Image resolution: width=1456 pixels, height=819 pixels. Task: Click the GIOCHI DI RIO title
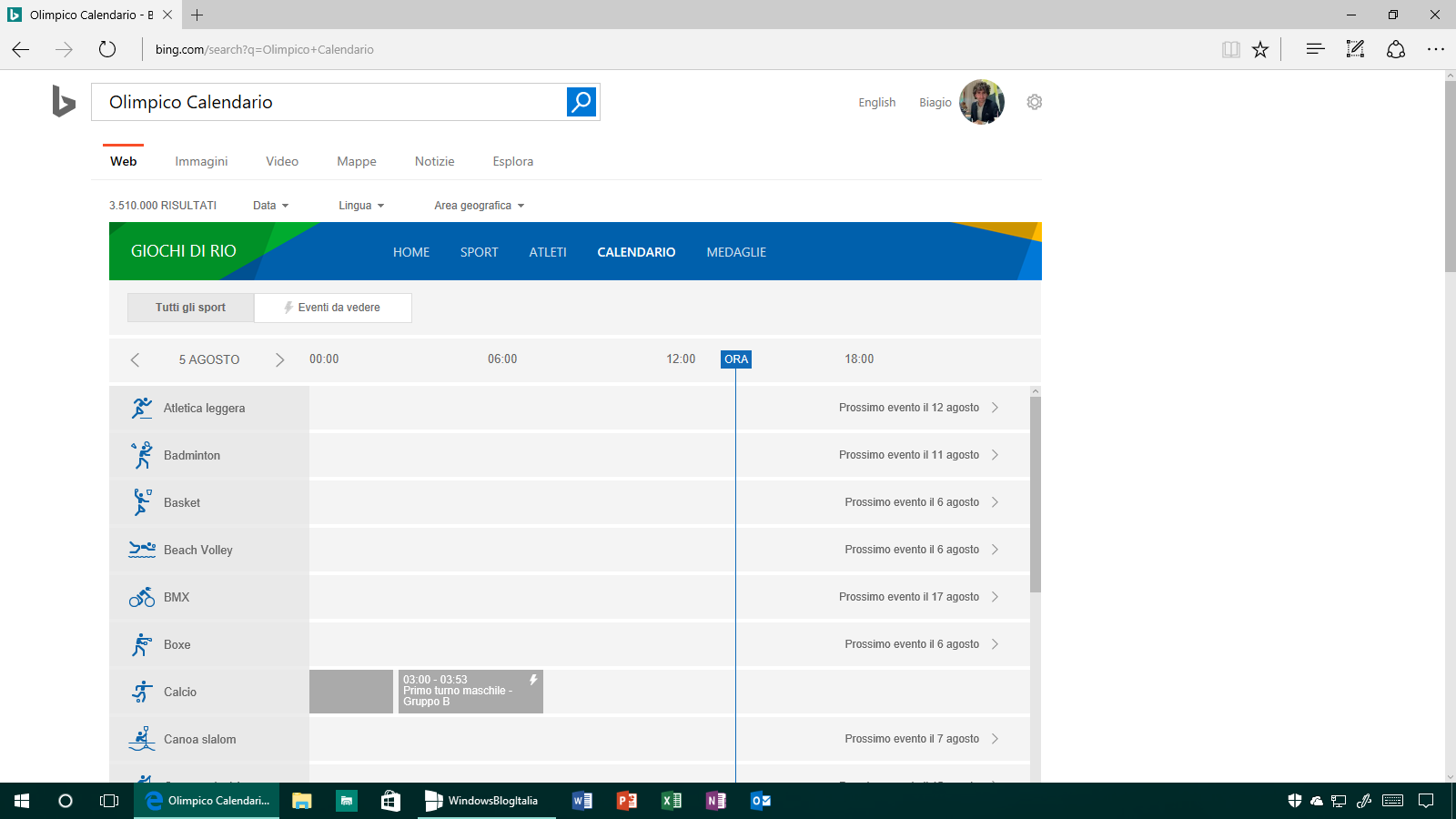pos(184,251)
